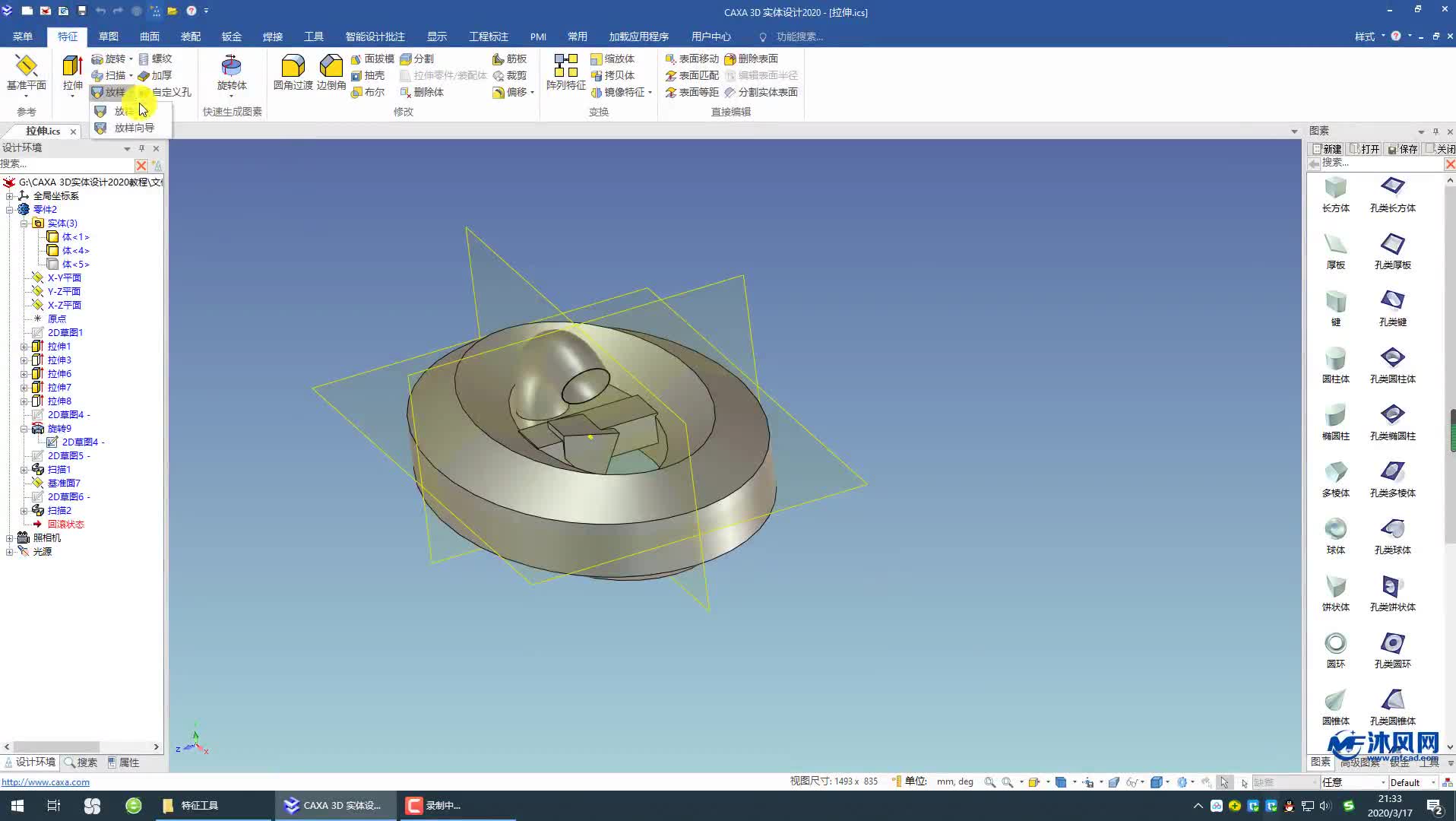Collapse the 实体(3) bodies node
Image resolution: width=1456 pixels, height=821 pixels.
coord(24,223)
